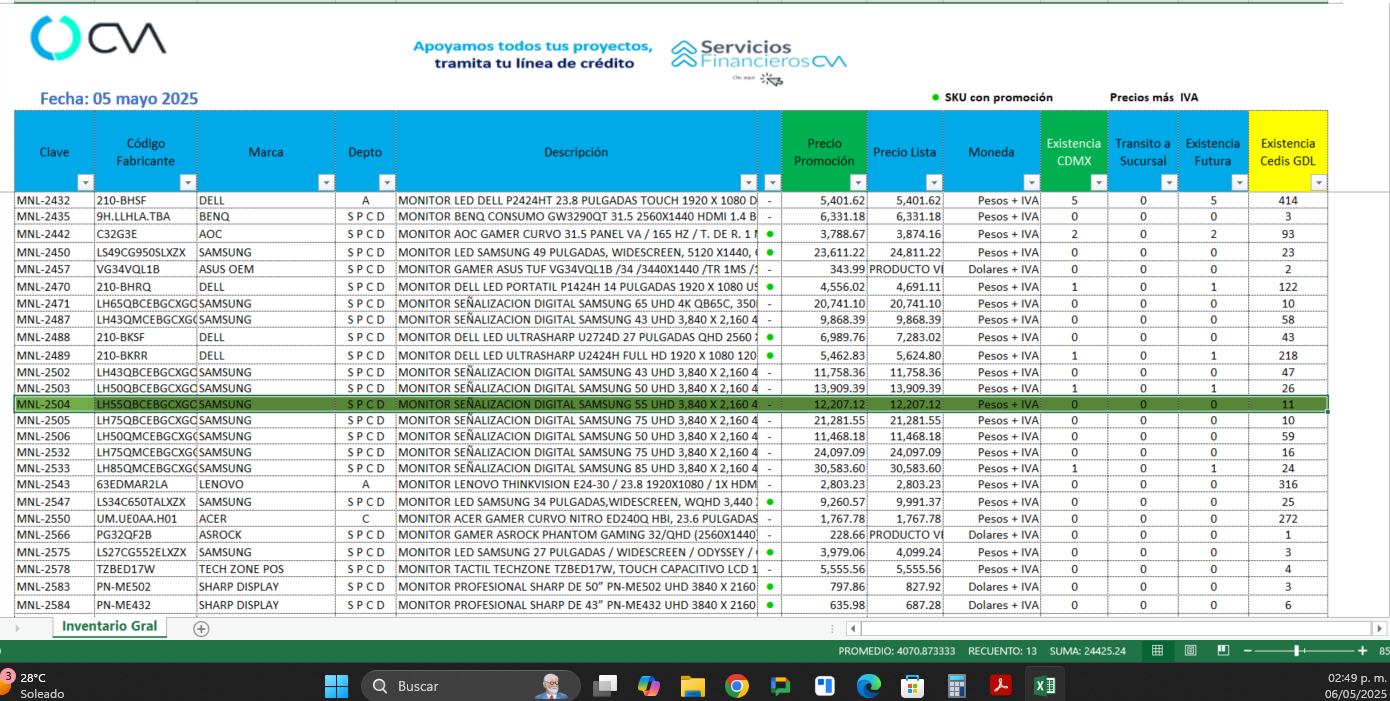Open Calculator from the taskbar
Screen dimensions: 1390x701
coord(956,686)
